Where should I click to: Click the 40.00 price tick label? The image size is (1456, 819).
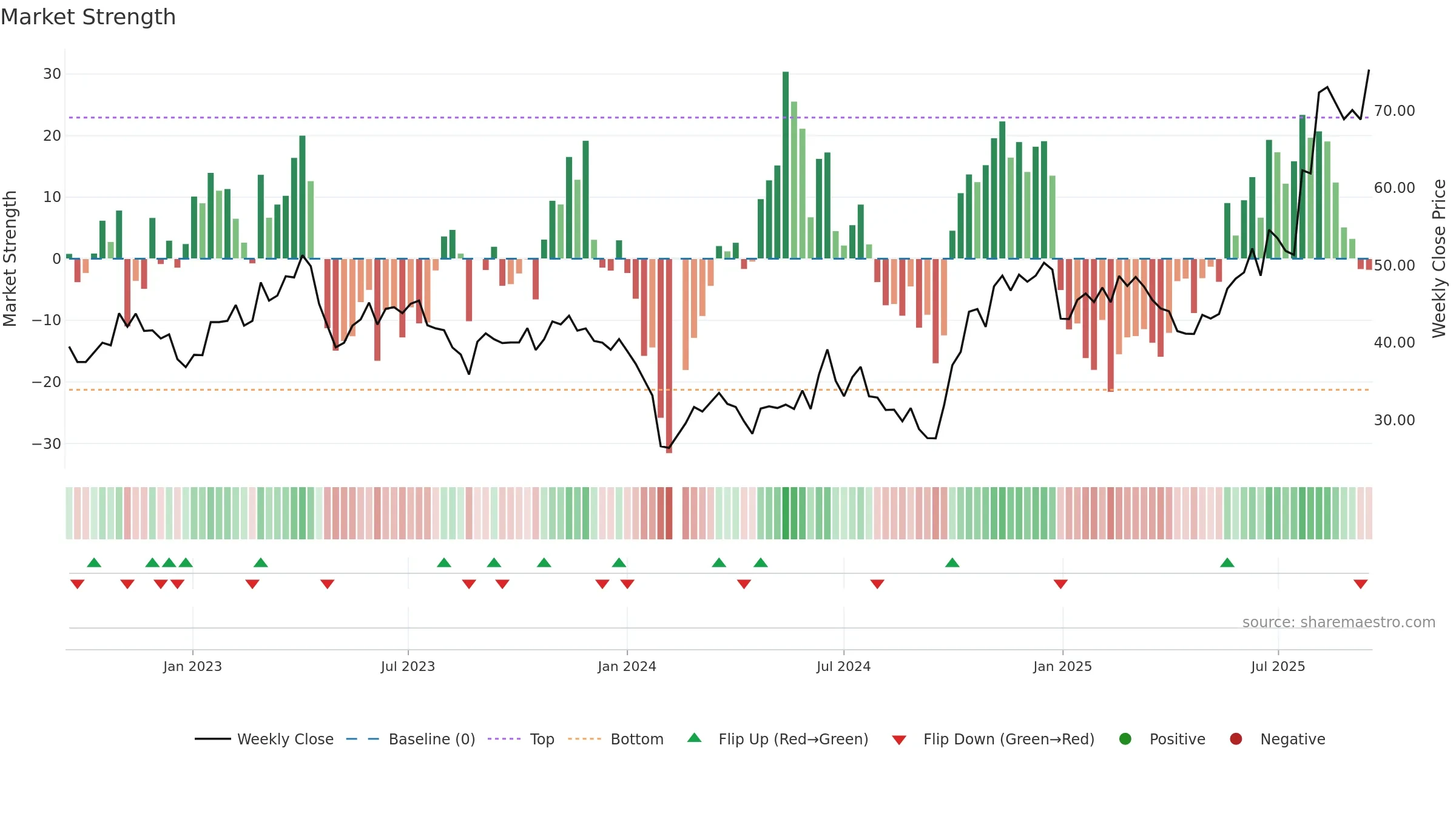click(1394, 343)
